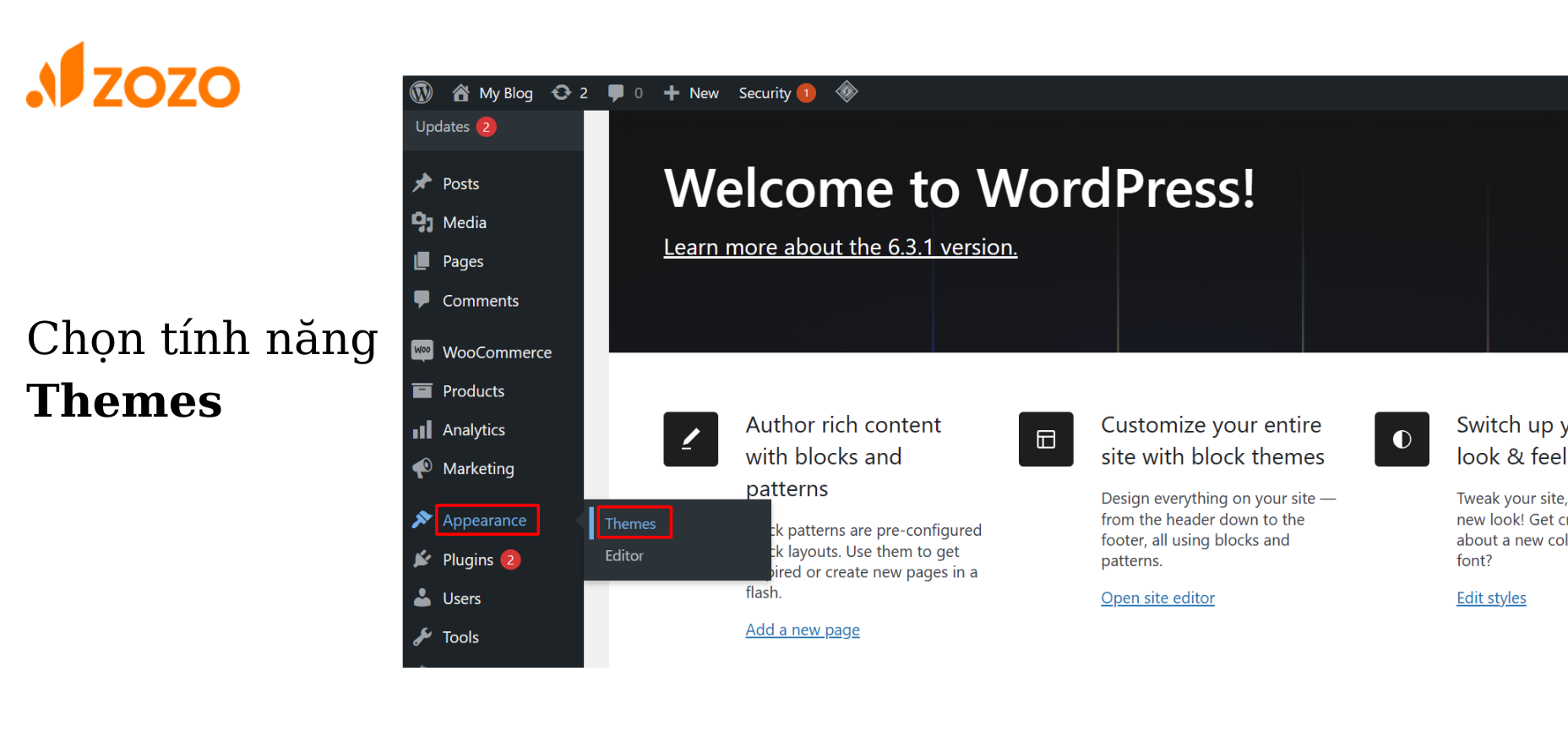Viewport: 1568px width, 742px height.
Task: Click the Pages icon in sidebar
Action: 422,261
